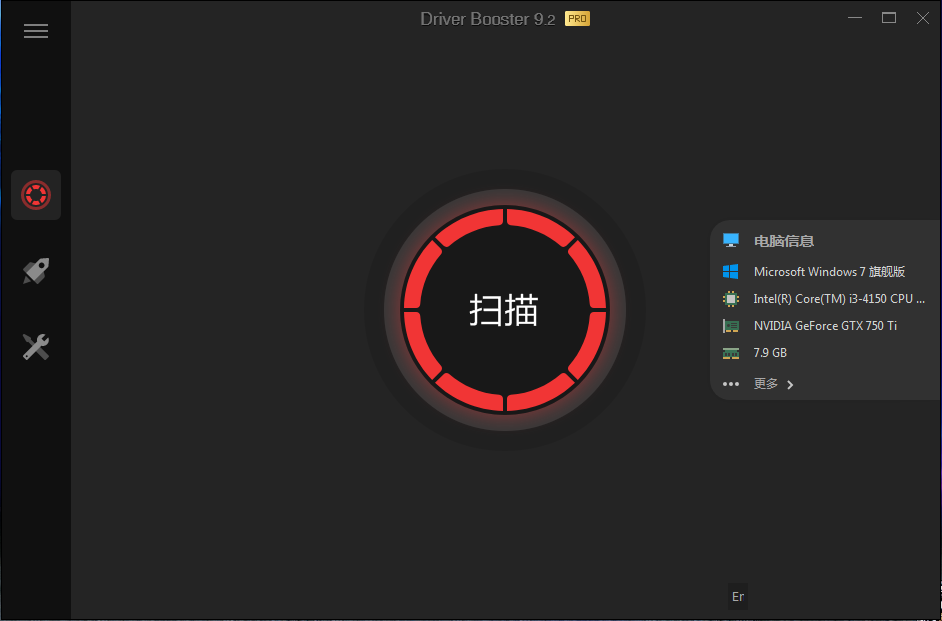Image resolution: width=942 pixels, height=621 pixels.
Task: Open the truncated Intel Core i3-4150 entry
Action: tap(838, 298)
